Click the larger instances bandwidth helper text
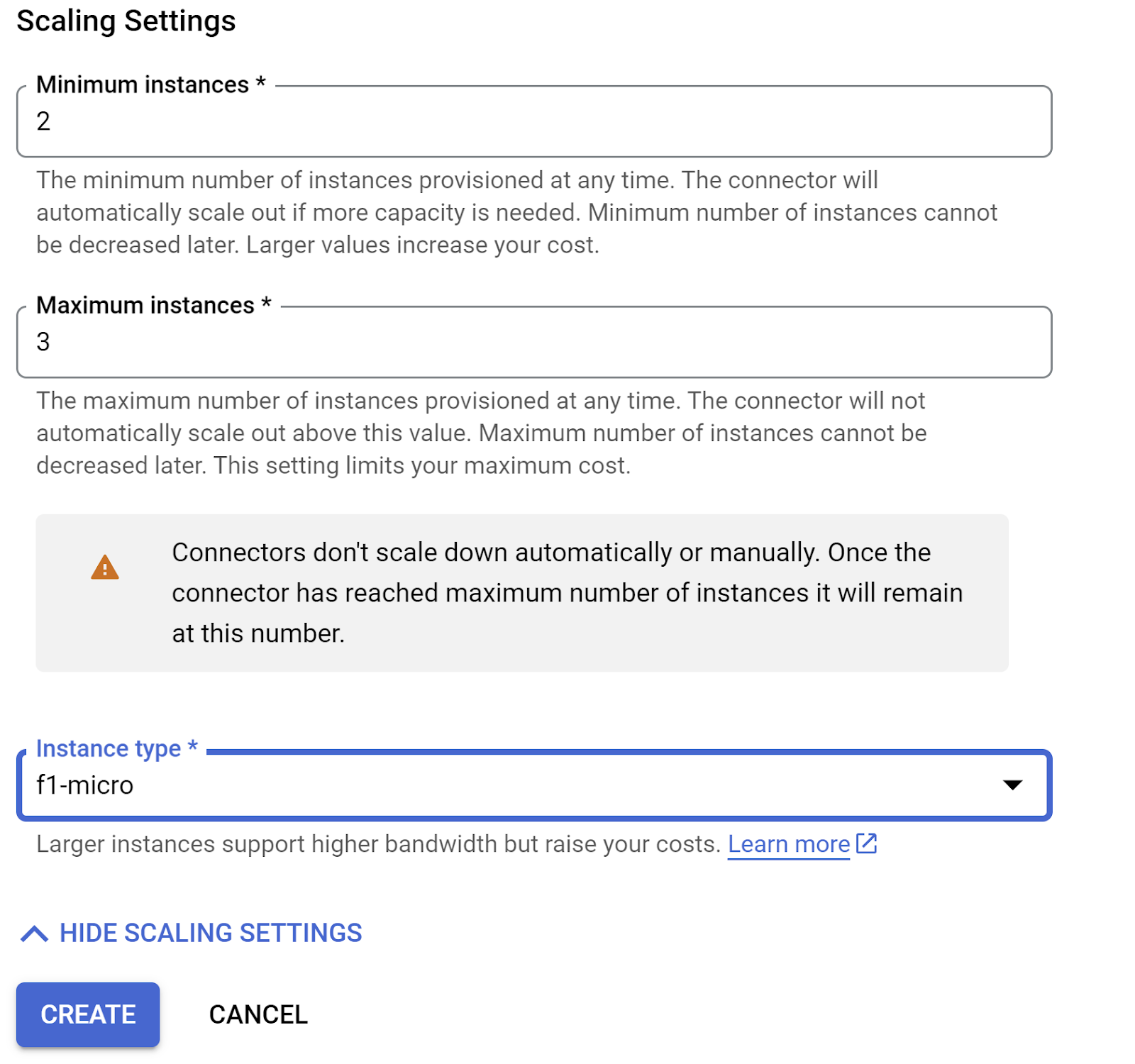Image resolution: width=1135 pixels, height=1064 pixels. tap(378, 844)
